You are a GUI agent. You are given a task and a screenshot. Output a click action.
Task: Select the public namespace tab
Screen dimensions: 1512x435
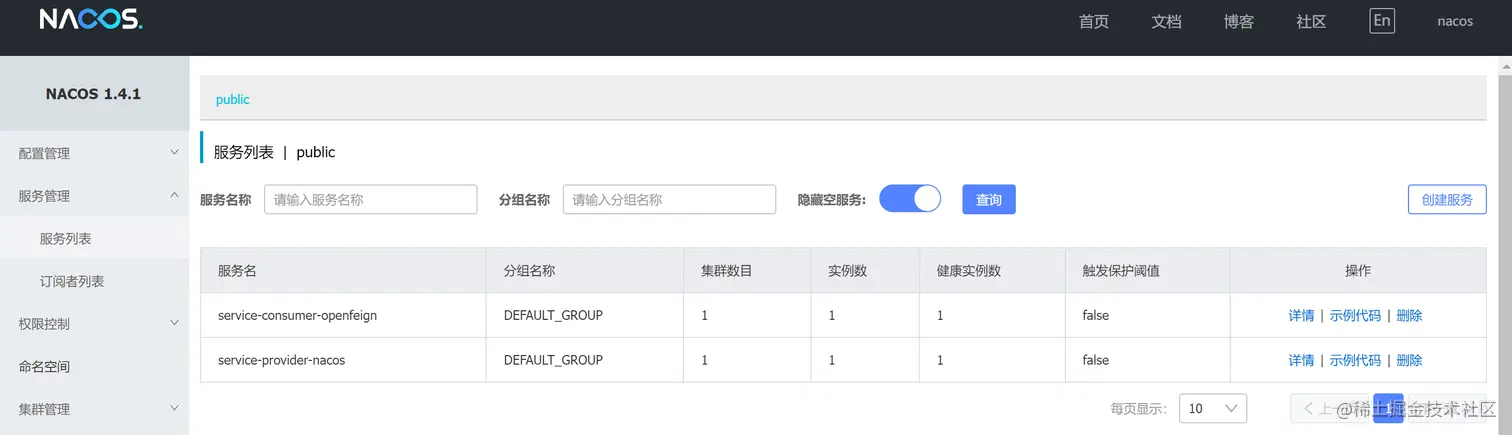tap(233, 99)
